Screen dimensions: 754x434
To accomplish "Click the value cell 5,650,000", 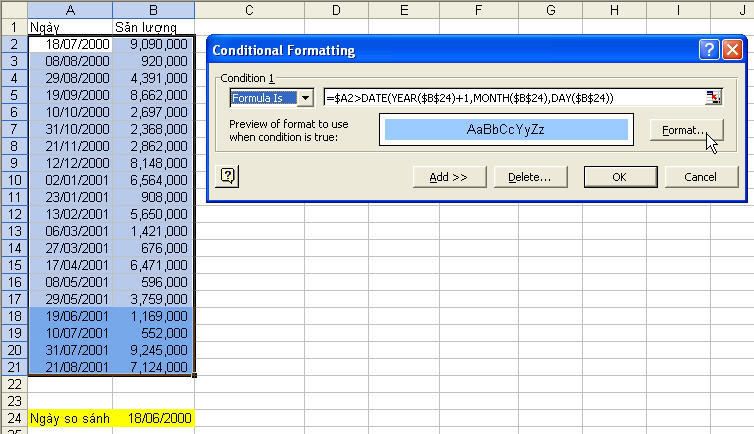I will click(x=153, y=214).
